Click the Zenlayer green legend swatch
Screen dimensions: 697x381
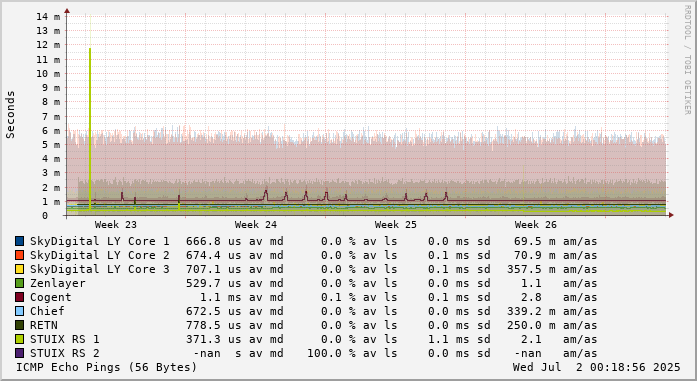(x=20, y=283)
